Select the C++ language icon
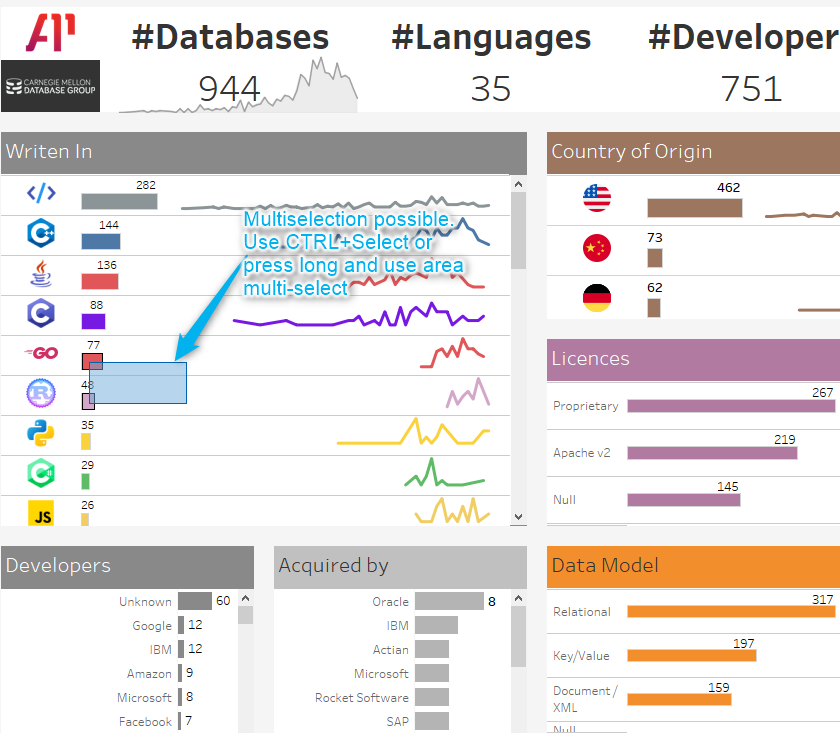Screen dimensions: 840x733 41,233
